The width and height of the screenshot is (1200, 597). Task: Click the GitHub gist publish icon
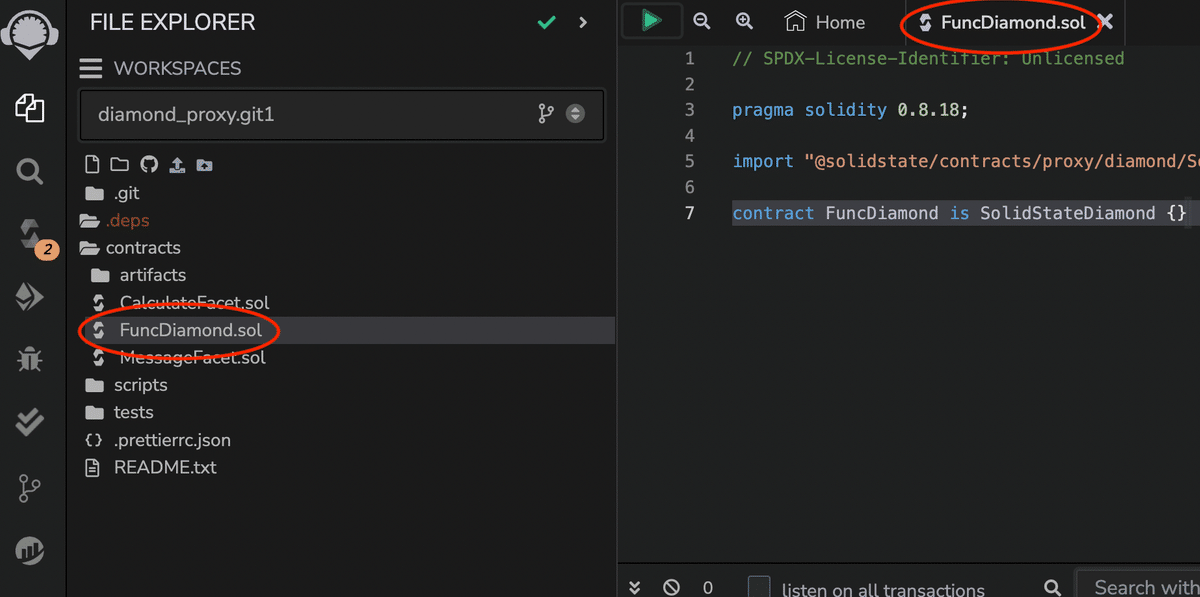click(148, 165)
